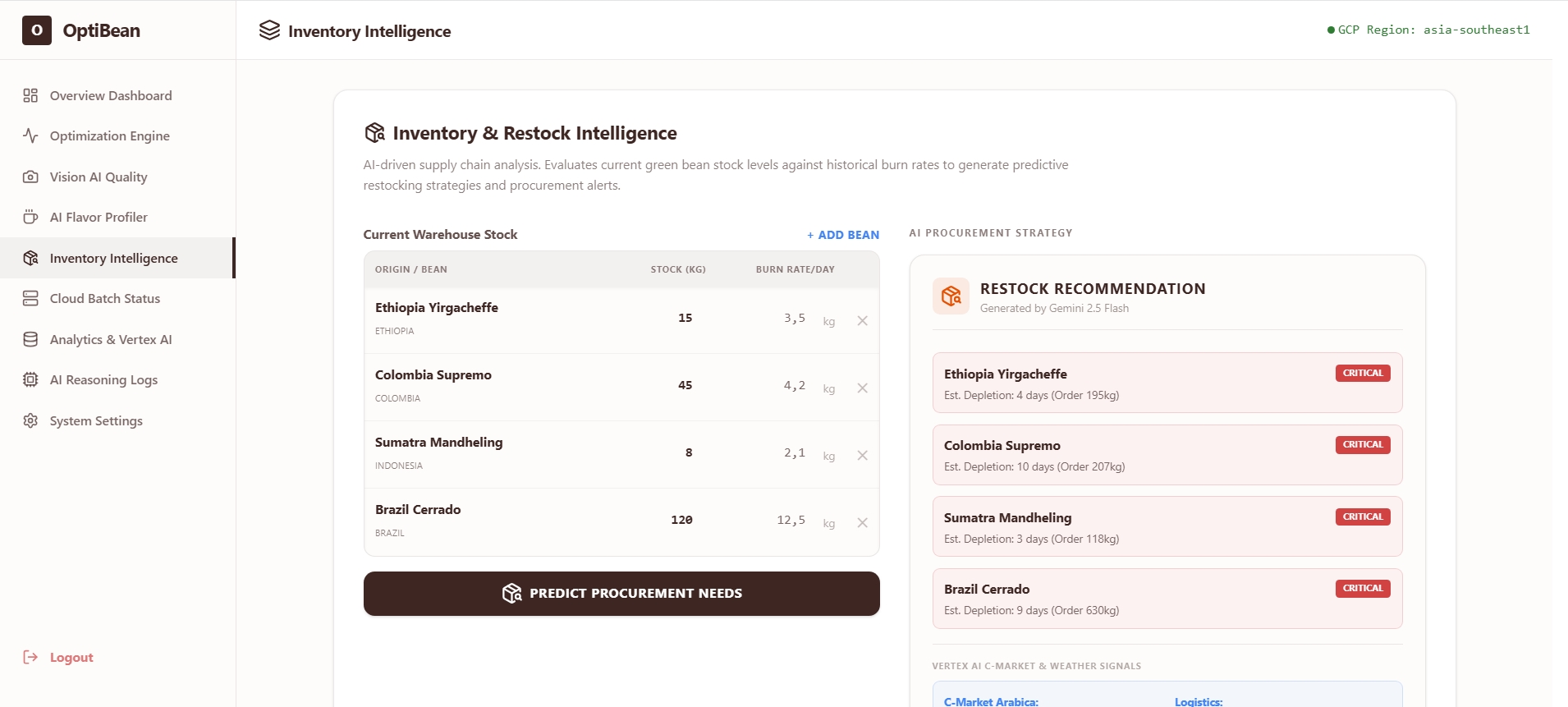
Task: Go to Optimization Engine
Action: pyautogui.click(x=117, y=135)
